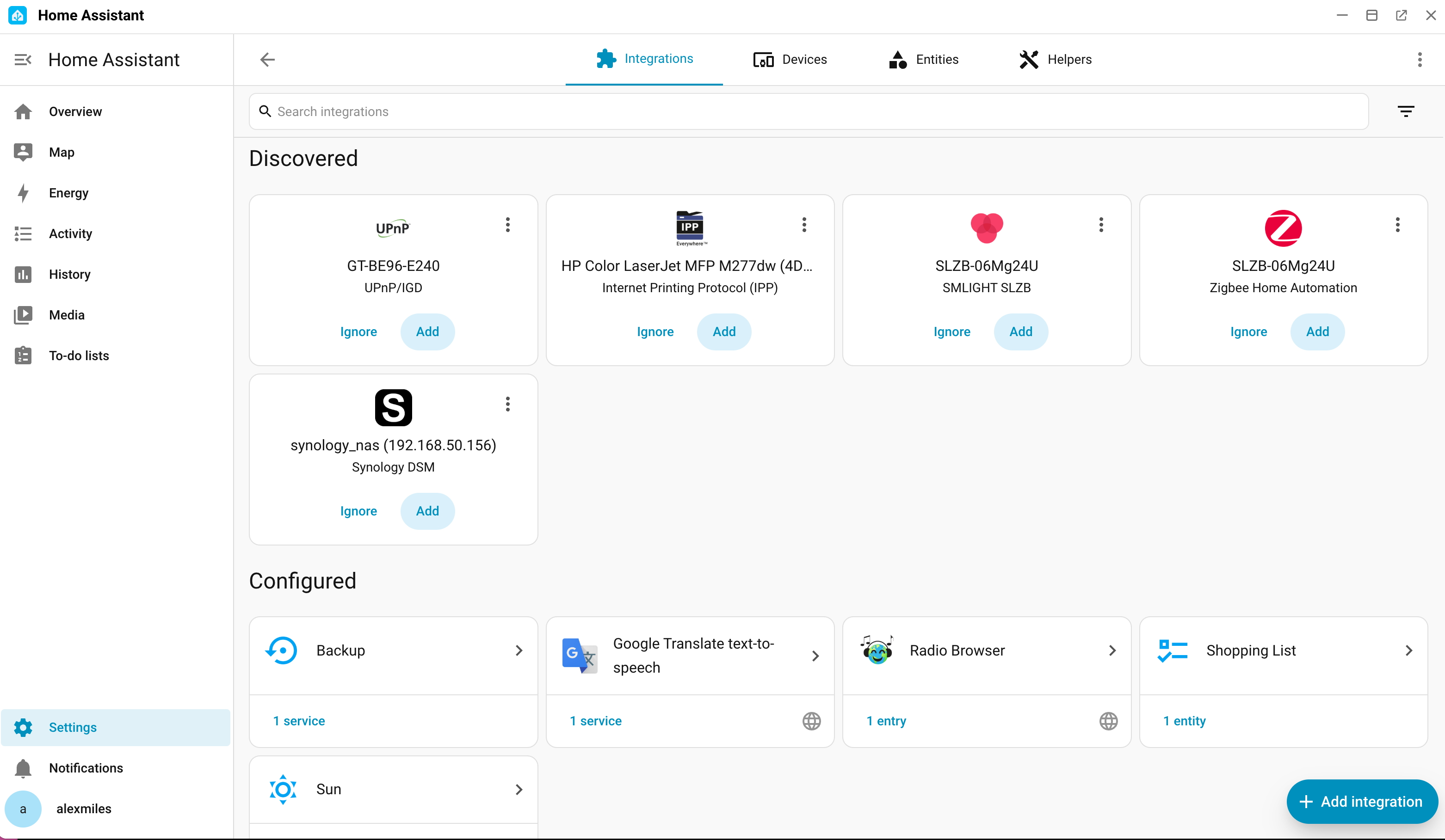Viewport: 1445px width, 840px height.
Task: Collapse the sidebar with the menu icon
Action: (x=23, y=60)
